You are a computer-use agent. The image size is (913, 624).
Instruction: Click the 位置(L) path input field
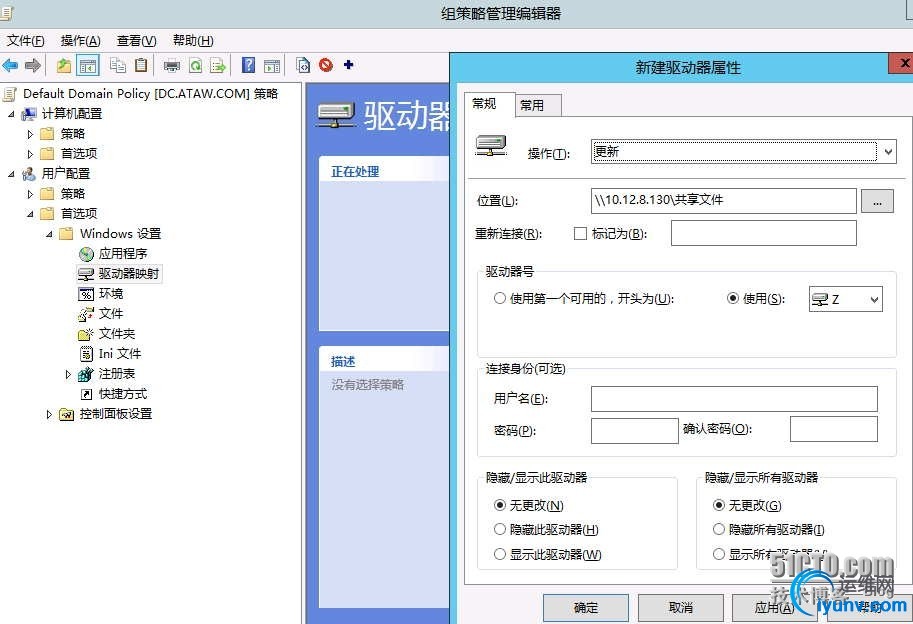click(x=723, y=201)
